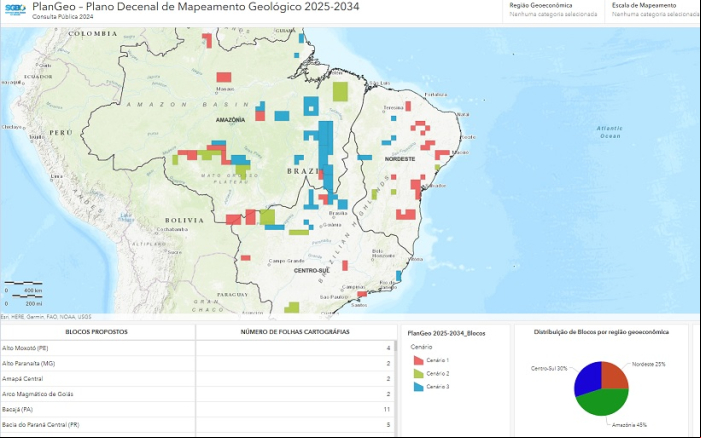Click the map scale bar
This screenshot has width=701, height=438.
click(23, 293)
